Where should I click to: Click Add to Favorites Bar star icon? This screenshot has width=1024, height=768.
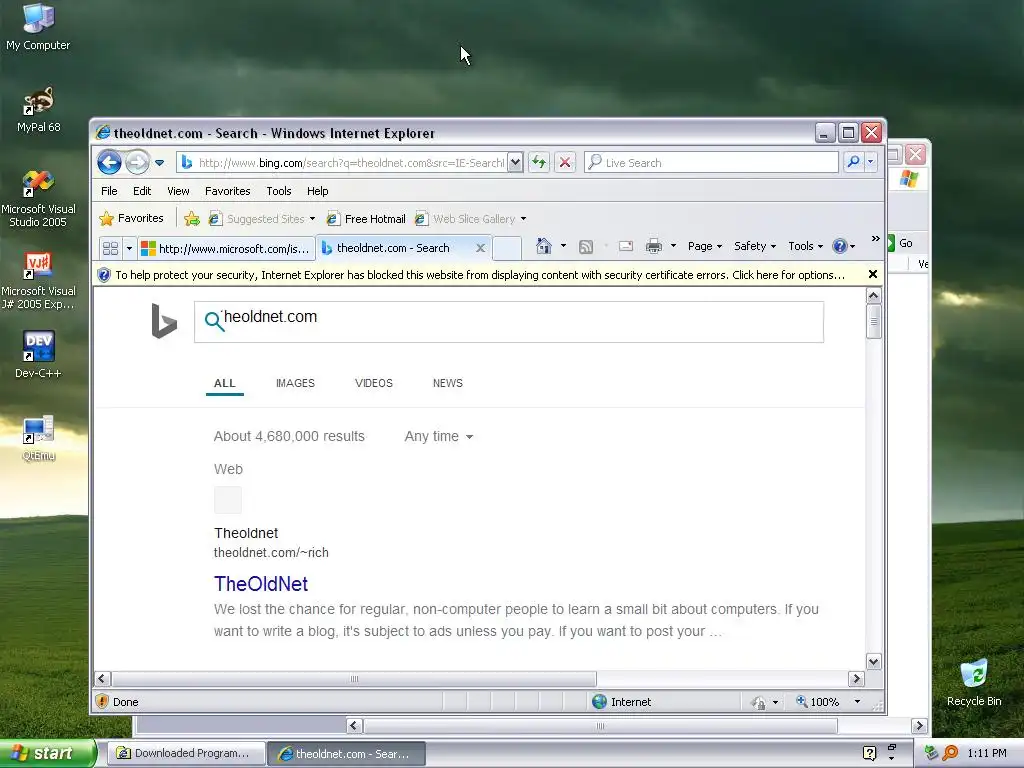coord(191,219)
